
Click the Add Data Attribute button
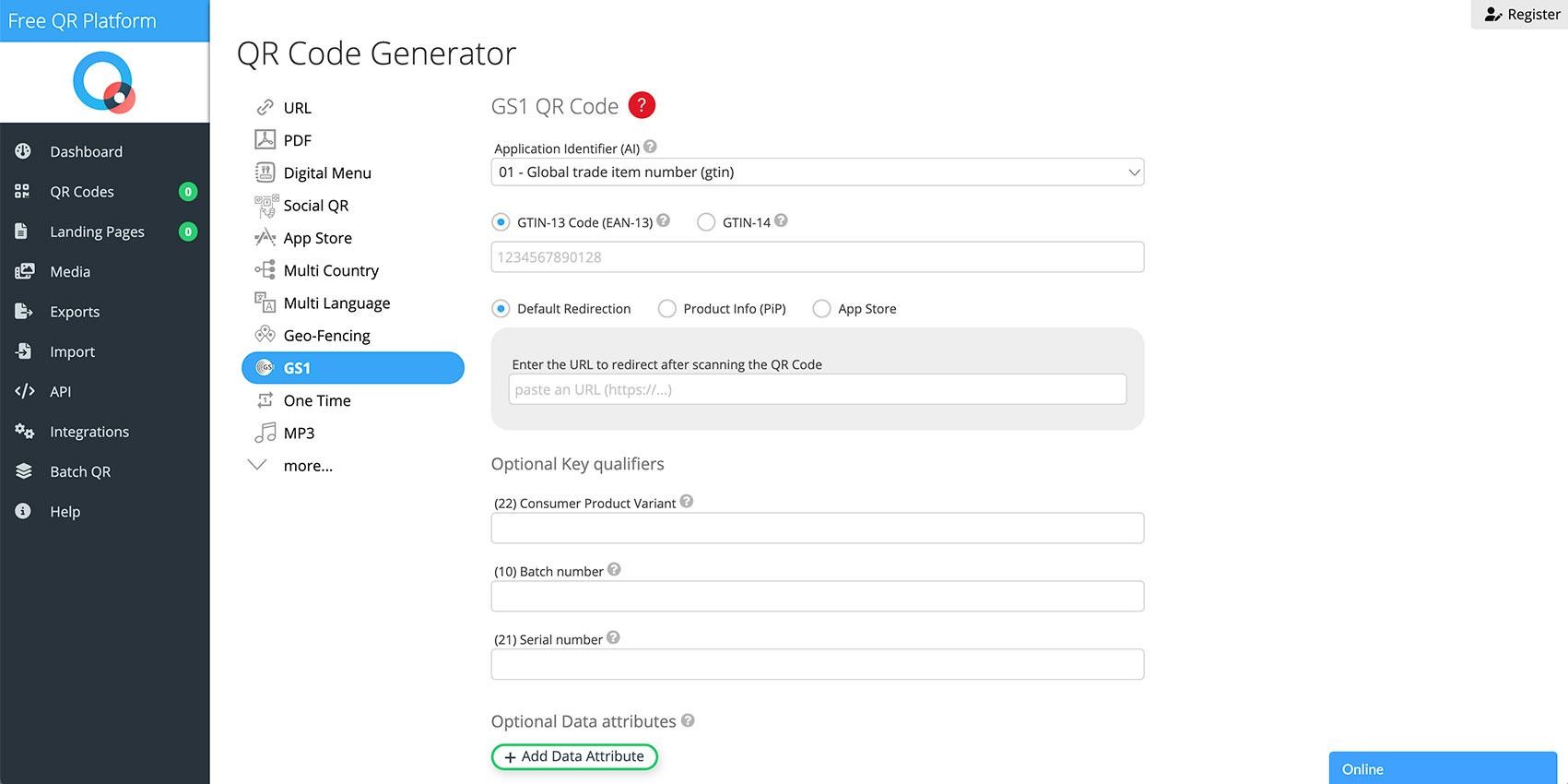pyautogui.click(x=574, y=756)
